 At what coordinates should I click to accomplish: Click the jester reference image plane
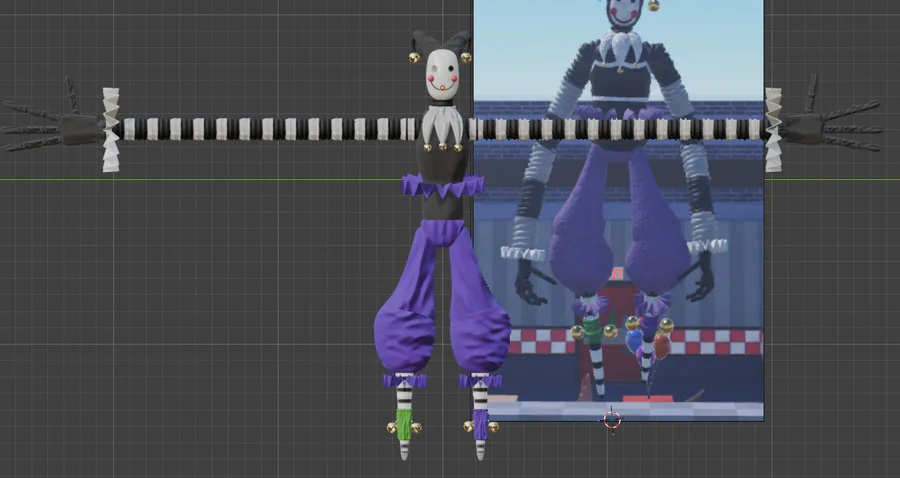pos(618,210)
